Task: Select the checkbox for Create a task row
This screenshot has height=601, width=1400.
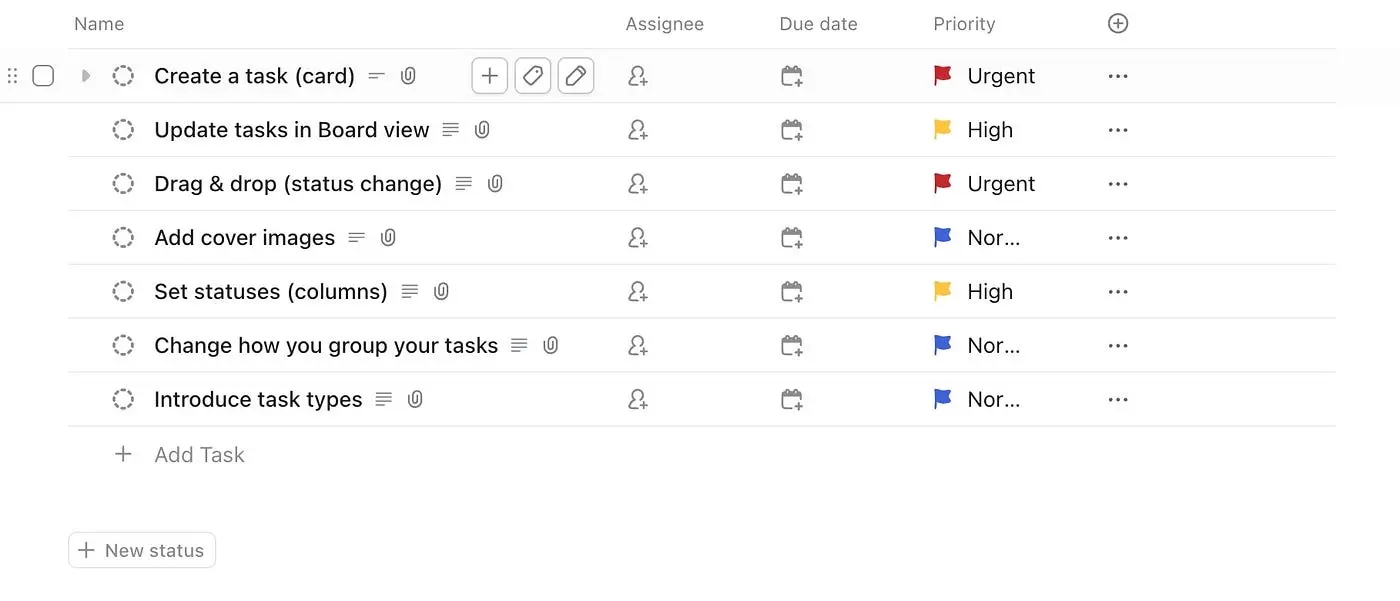Action: tap(43, 76)
